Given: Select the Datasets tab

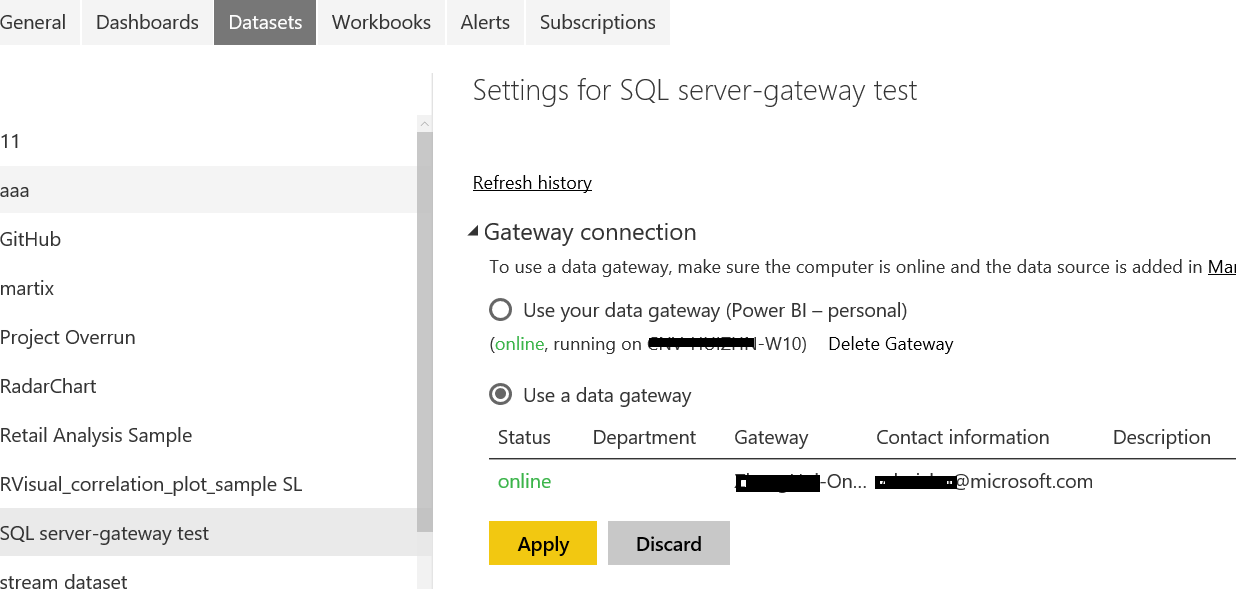Looking at the screenshot, I should click(x=265, y=22).
